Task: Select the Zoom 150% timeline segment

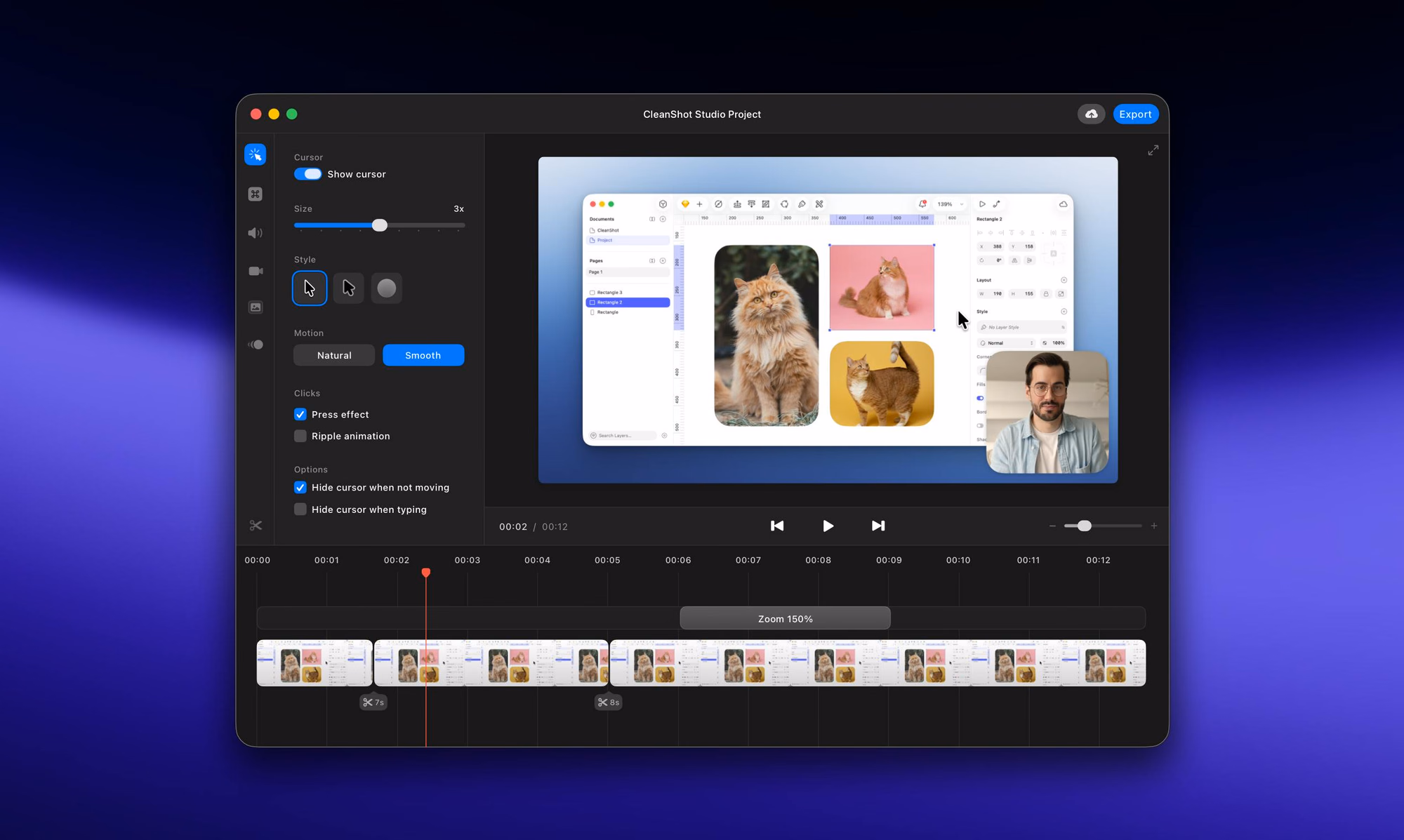Action: point(786,619)
